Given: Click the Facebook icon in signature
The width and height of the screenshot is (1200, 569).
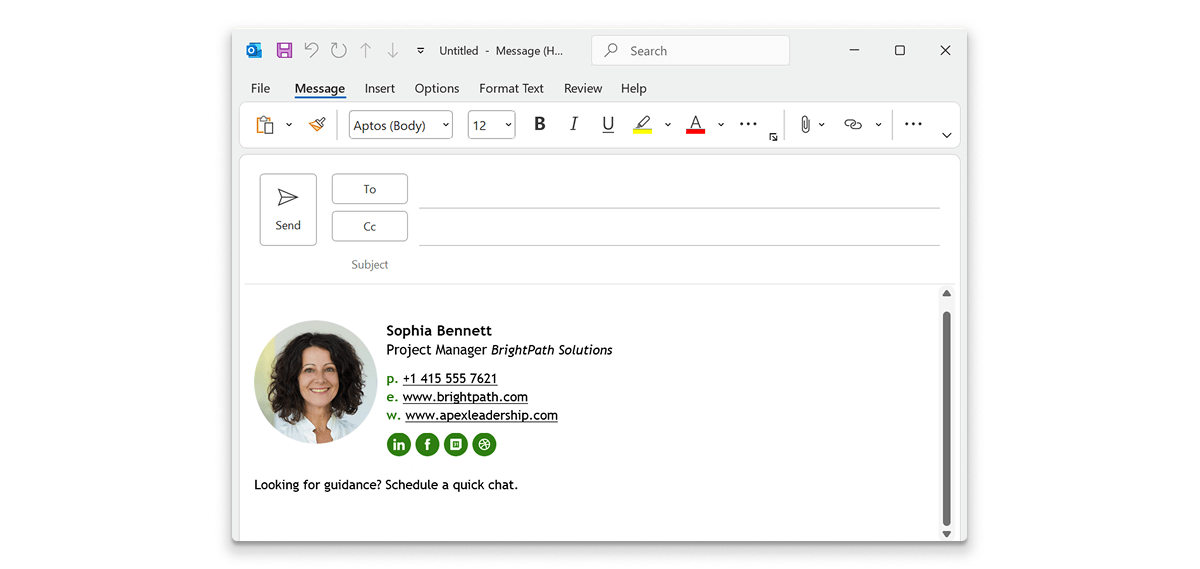Looking at the screenshot, I should (x=427, y=445).
